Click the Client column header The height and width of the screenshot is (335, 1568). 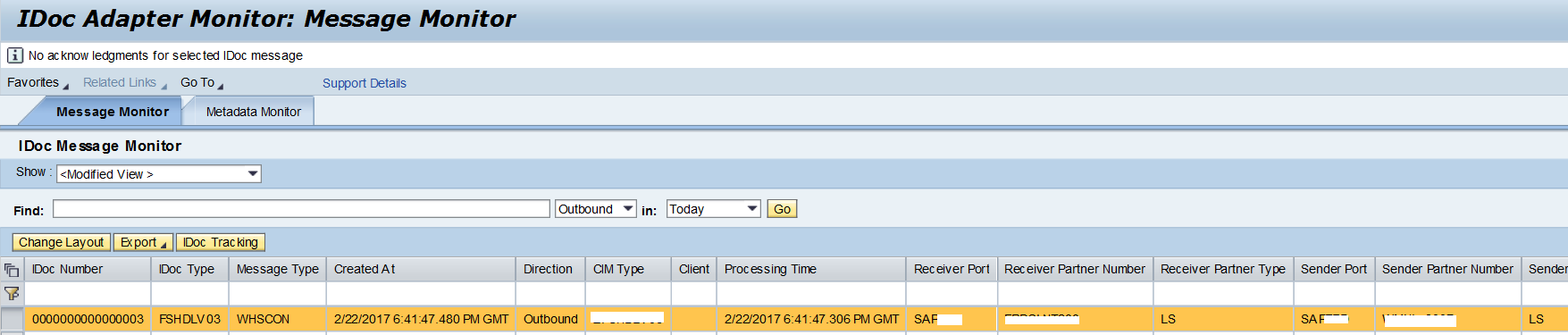coord(693,269)
